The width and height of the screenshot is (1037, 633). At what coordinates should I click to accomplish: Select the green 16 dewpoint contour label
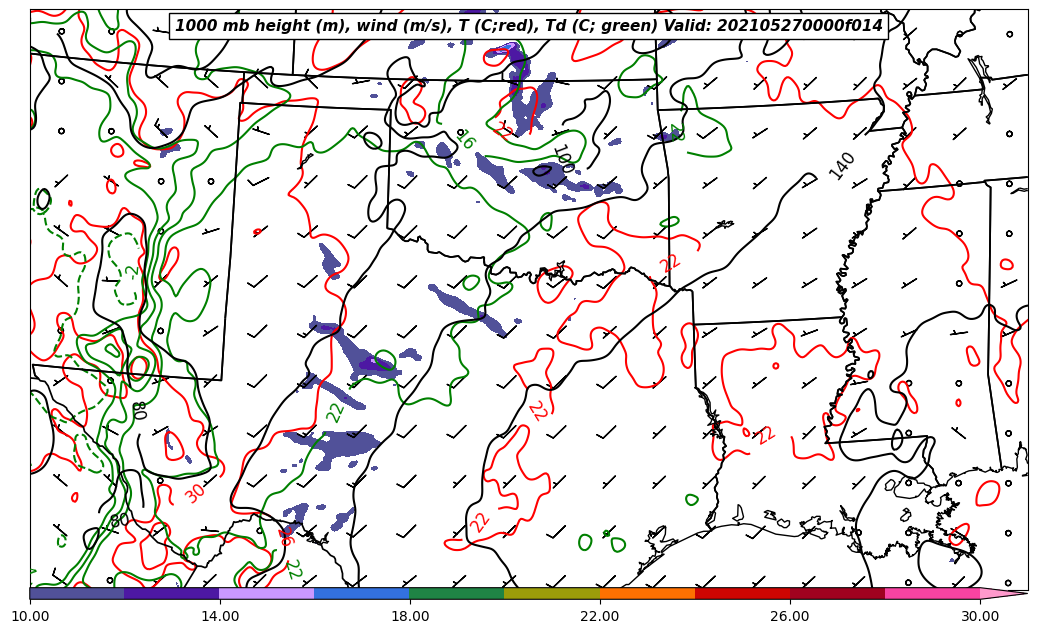[x=465, y=139]
